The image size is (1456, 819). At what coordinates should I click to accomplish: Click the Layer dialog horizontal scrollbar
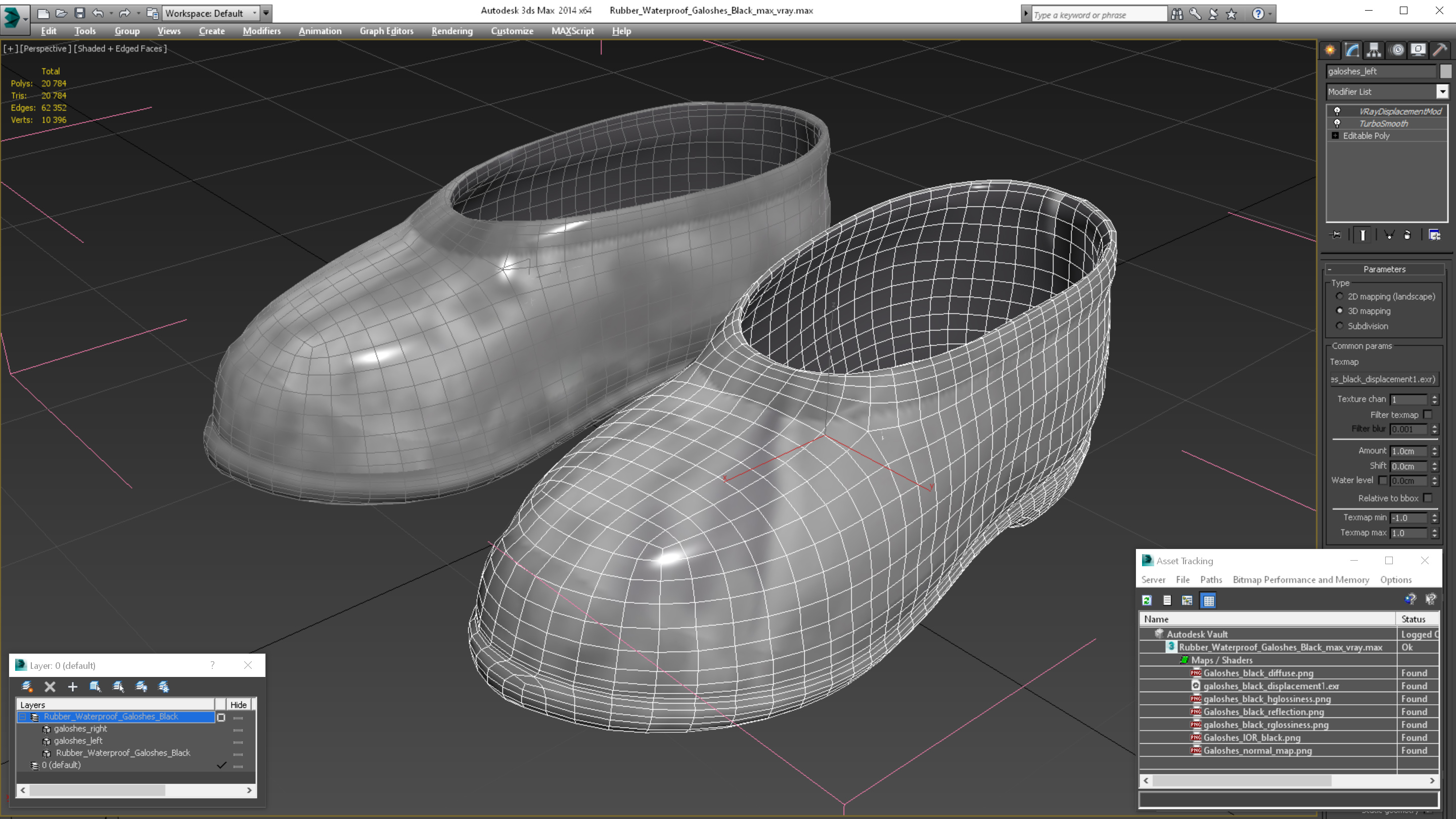coord(135,790)
